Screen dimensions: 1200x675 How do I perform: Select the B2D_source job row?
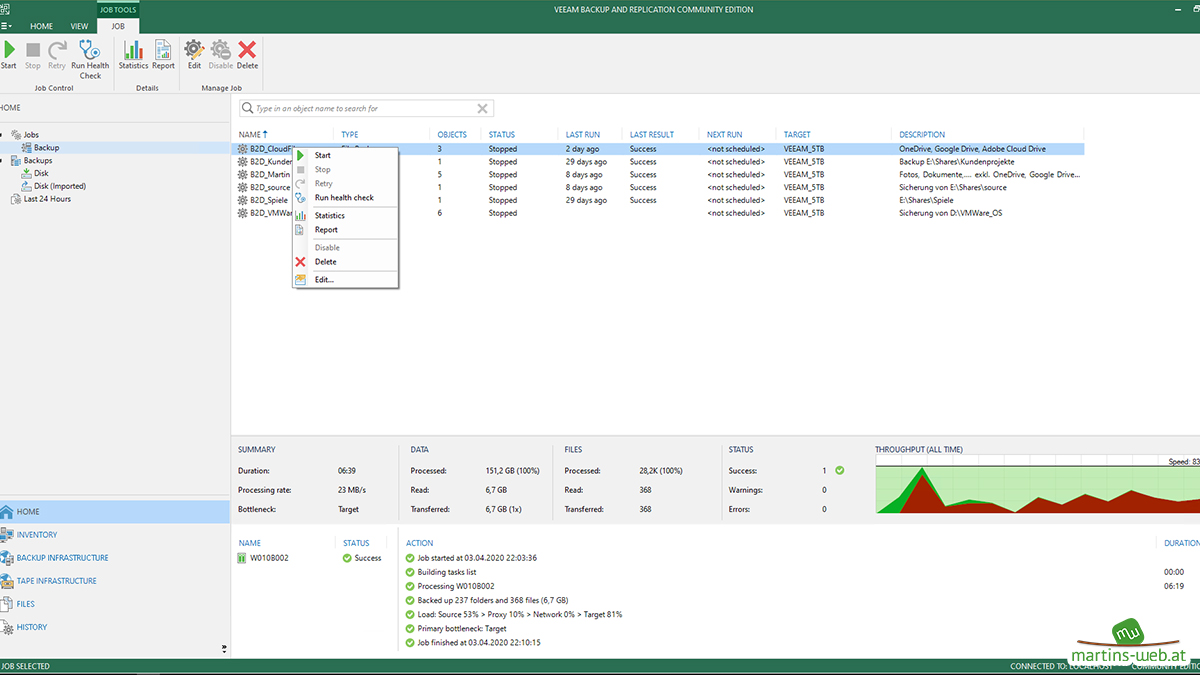660,188
